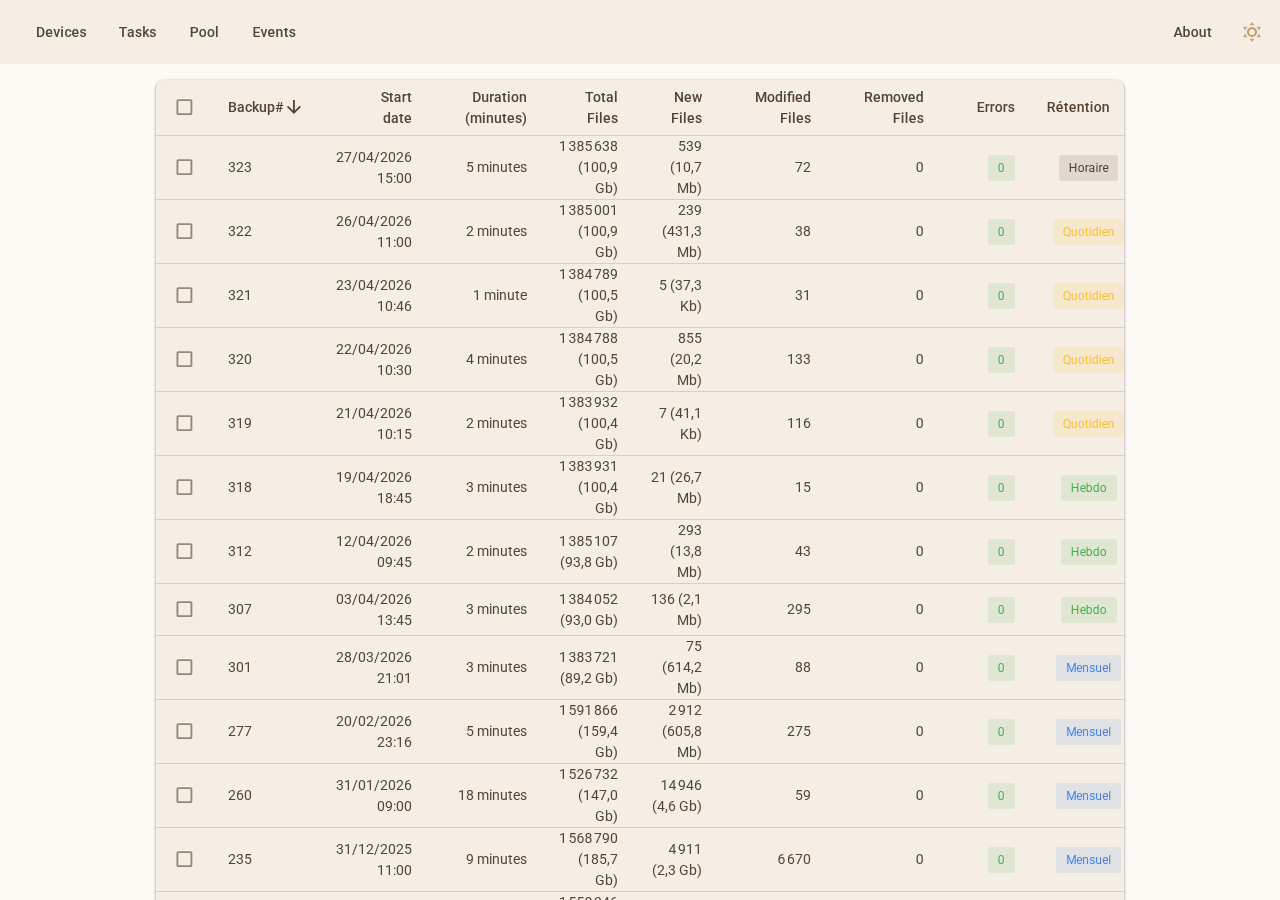Click the Hebdo tag on backup 318
Image resolution: width=1280 pixels, height=900 pixels.
pos(1089,488)
